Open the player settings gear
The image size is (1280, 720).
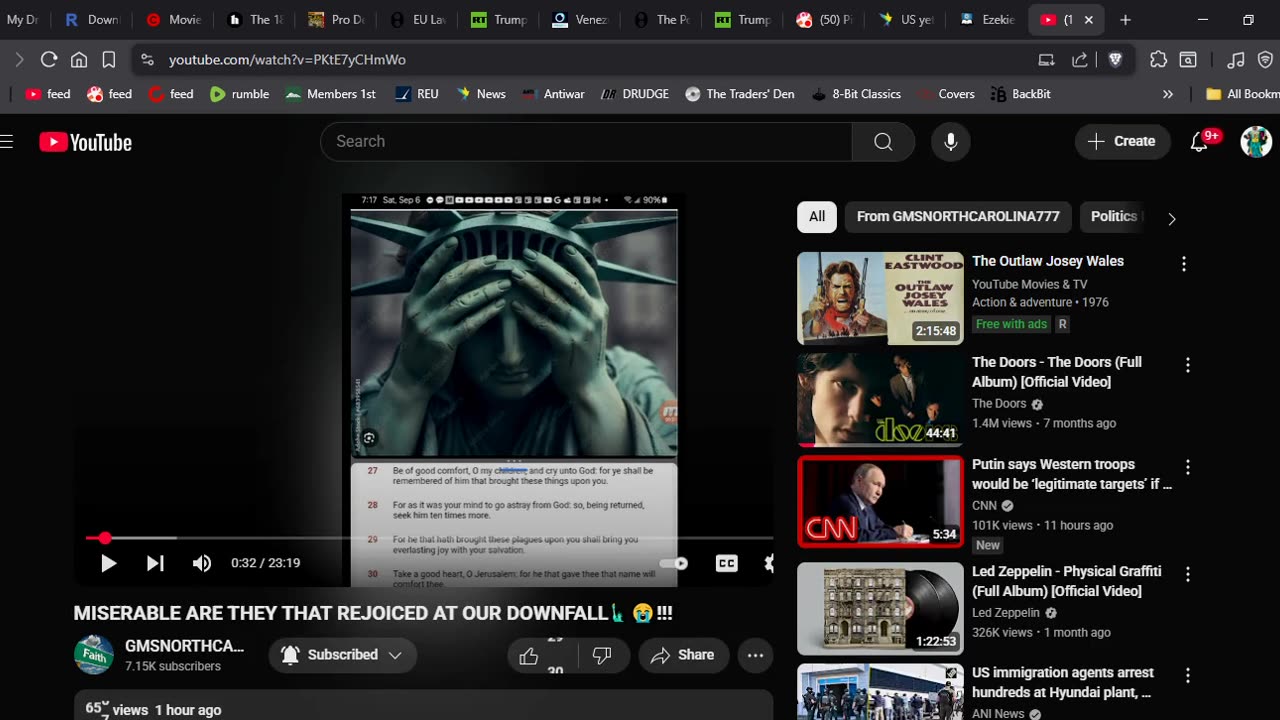768,563
